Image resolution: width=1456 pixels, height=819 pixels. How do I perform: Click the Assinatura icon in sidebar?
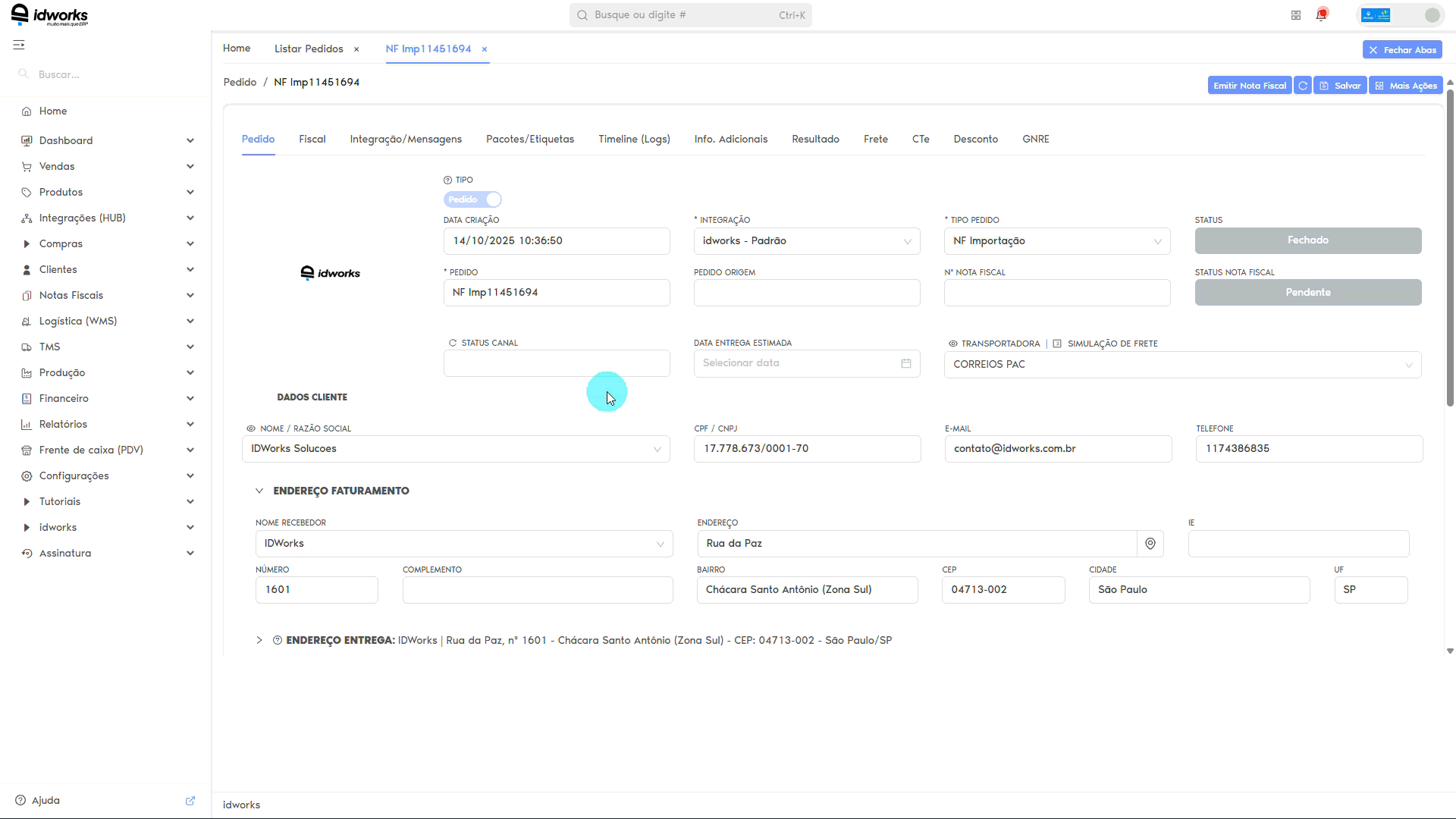(27, 554)
